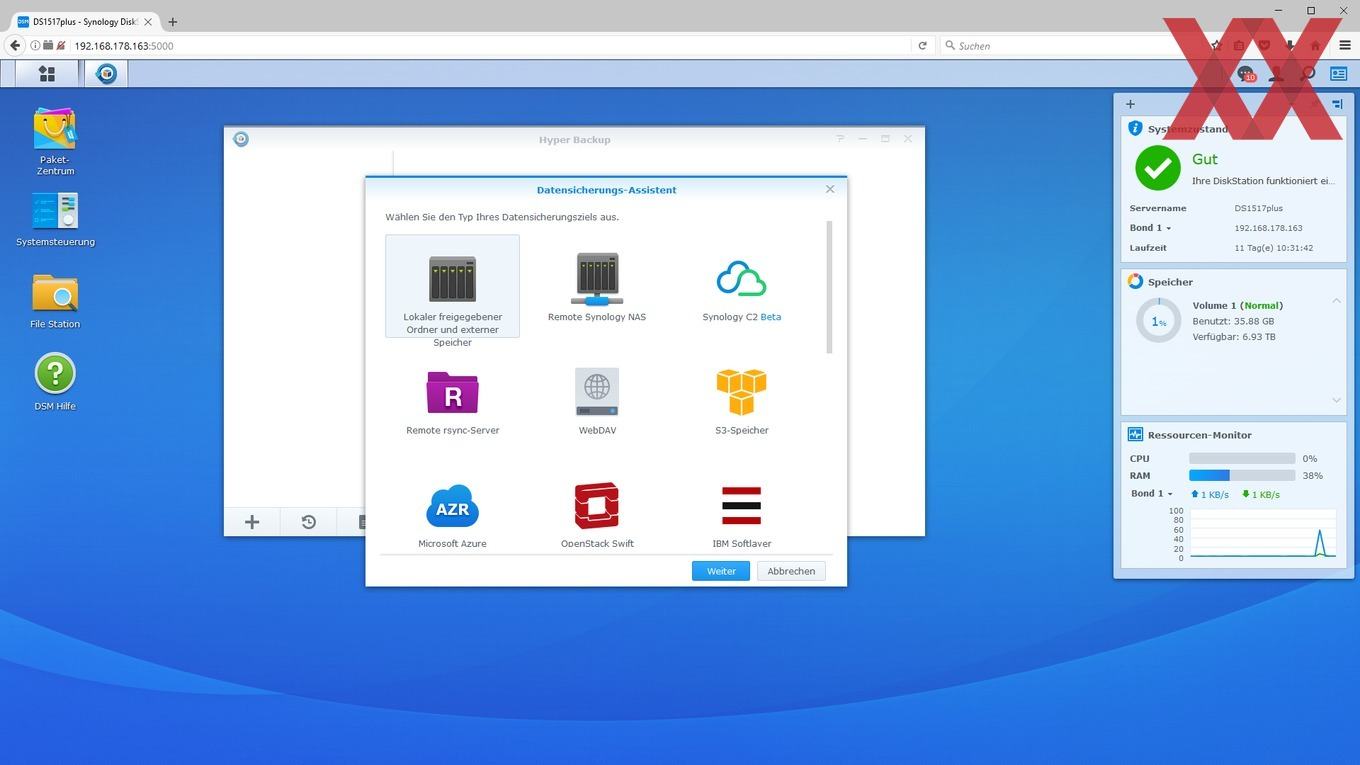Image resolution: width=1360 pixels, height=765 pixels.
Task: Click Volume 1 usage ring
Action: tap(1158, 321)
